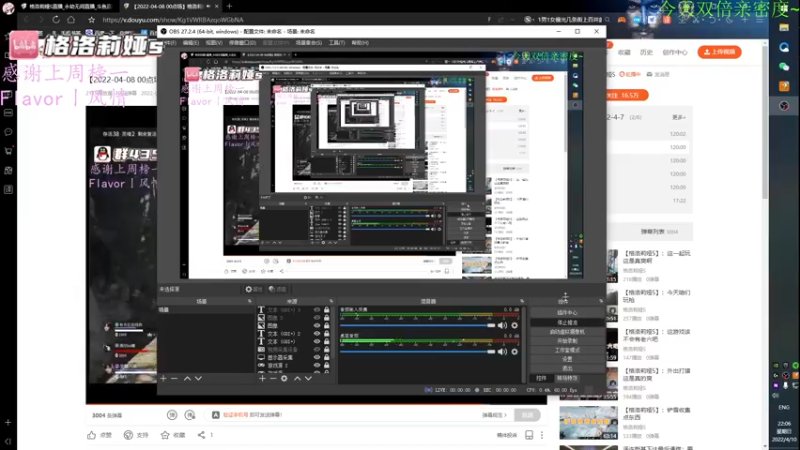Open source properties gear in Sources toolbar
This screenshot has width=800, height=450.
(284, 379)
